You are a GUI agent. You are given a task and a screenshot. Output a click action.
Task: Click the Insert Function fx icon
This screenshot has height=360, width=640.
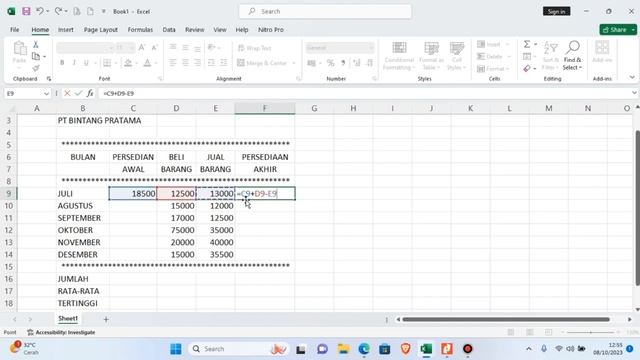[x=90, y=93]
